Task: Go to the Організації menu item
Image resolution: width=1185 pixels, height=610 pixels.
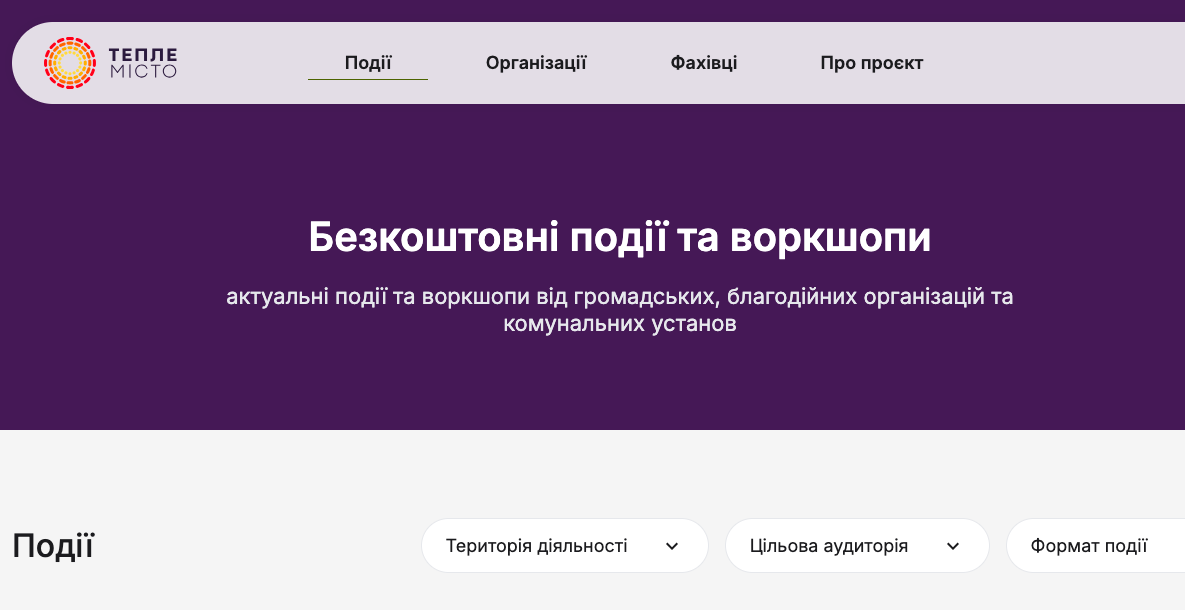Action: click(536, 63)
